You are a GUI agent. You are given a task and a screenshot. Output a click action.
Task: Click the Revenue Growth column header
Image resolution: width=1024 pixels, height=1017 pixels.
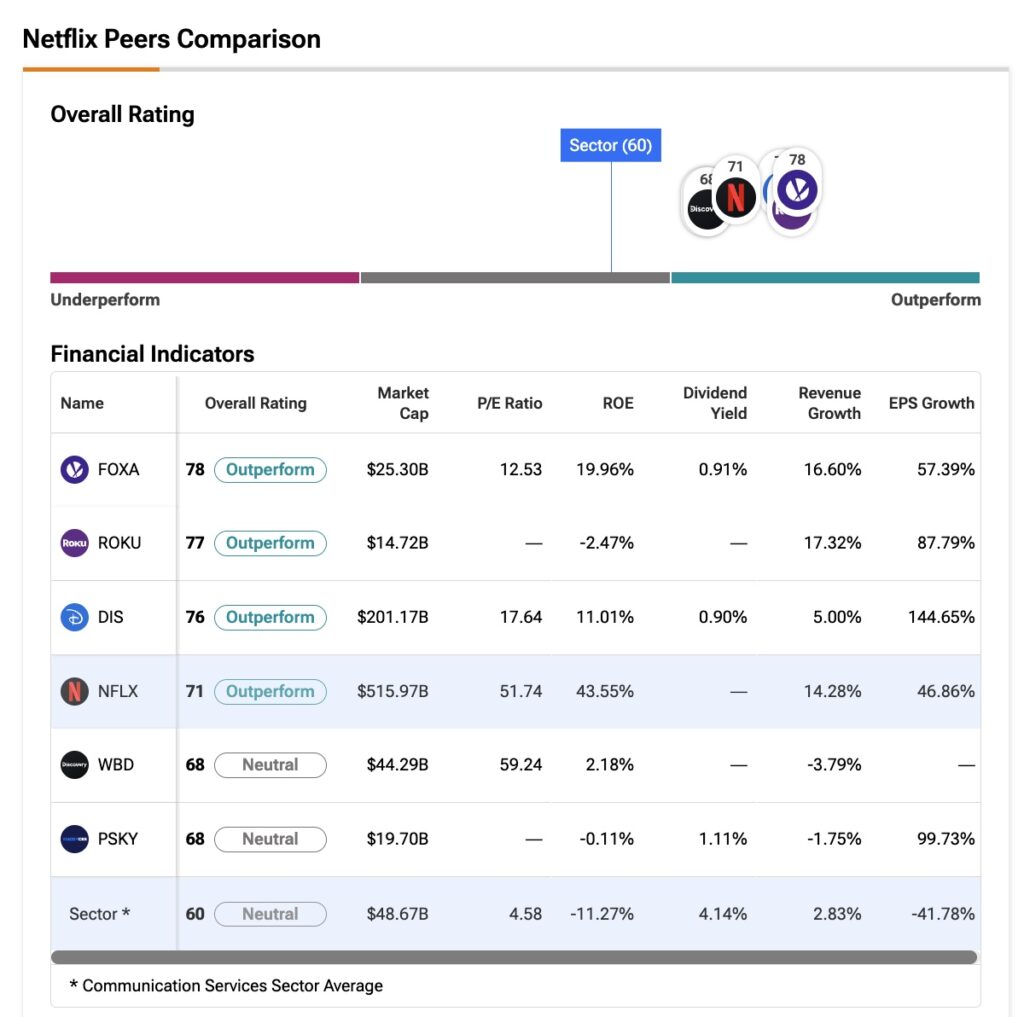(829, 403)
